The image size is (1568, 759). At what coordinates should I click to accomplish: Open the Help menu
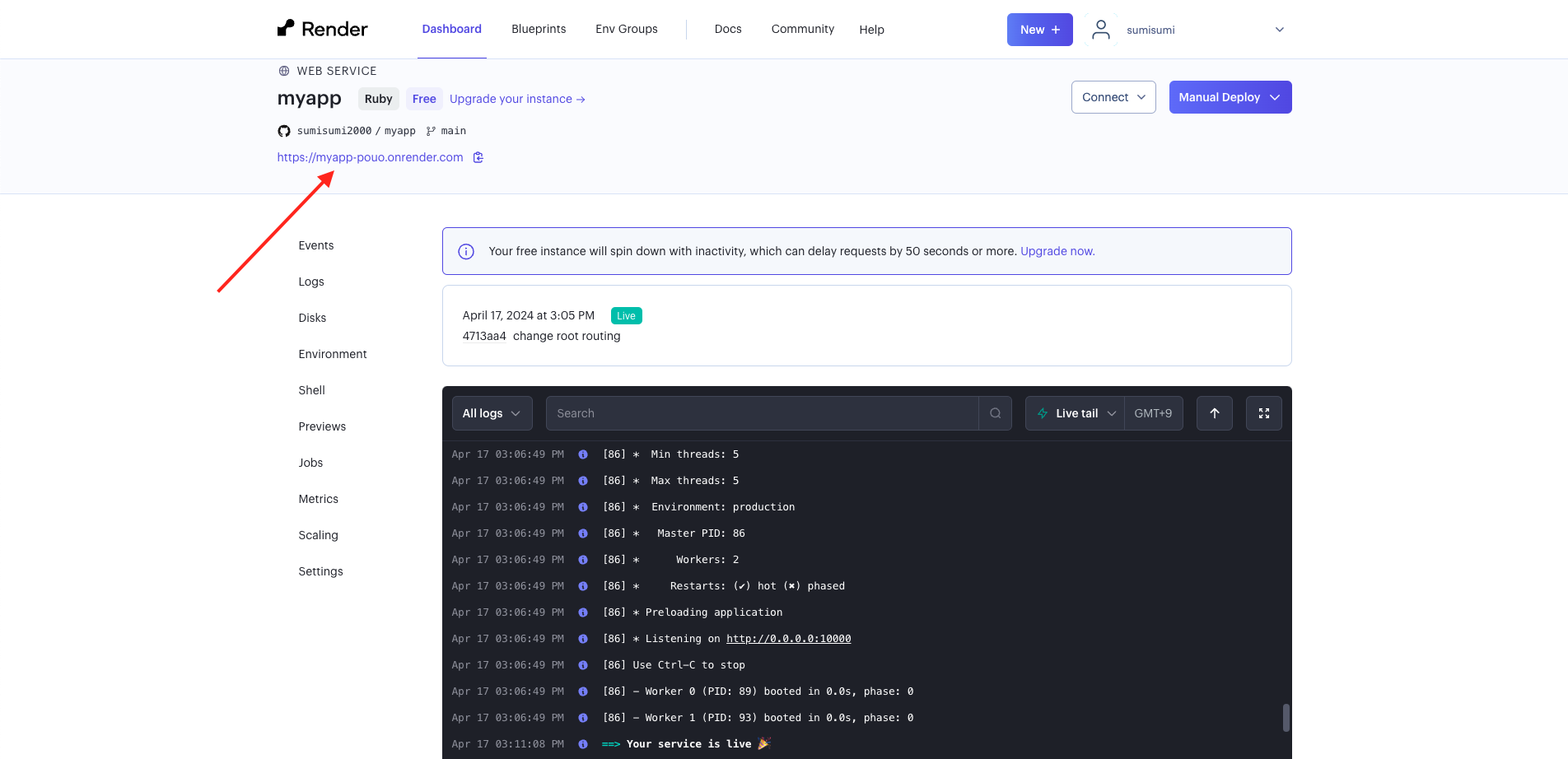coord(871,30)
